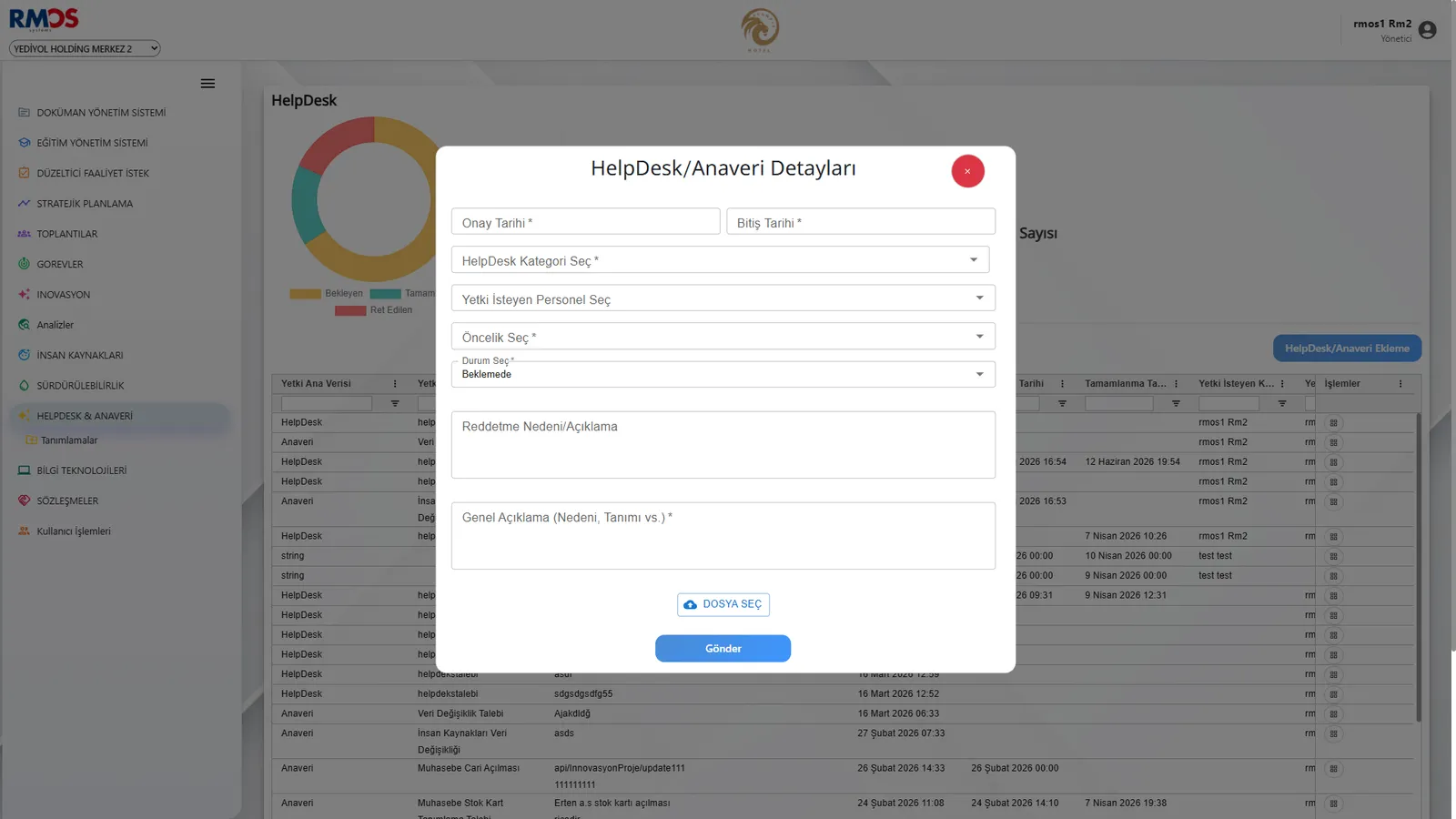
Task: Click the user account avatar icon
Action: click(x=1427, y=30)
